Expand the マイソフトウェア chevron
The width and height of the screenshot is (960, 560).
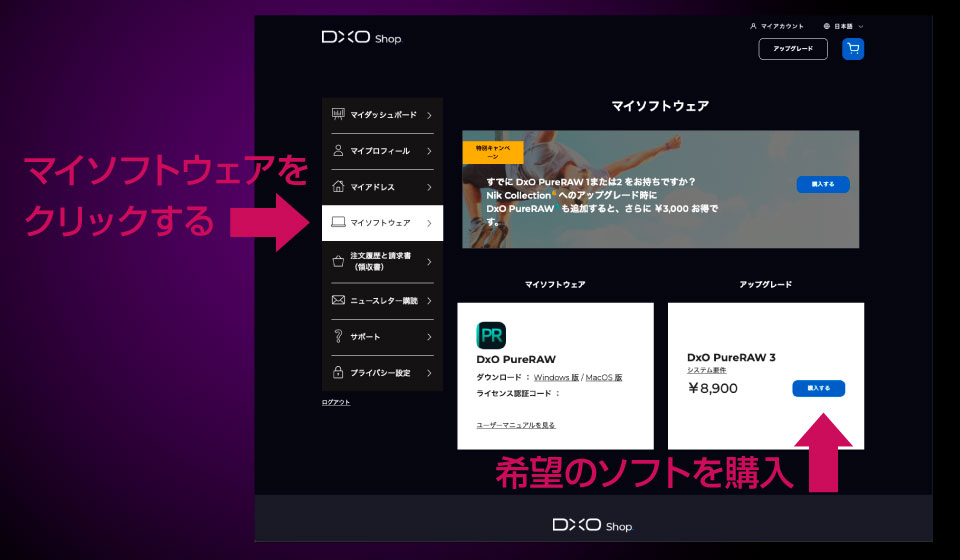tap(429, 223)
